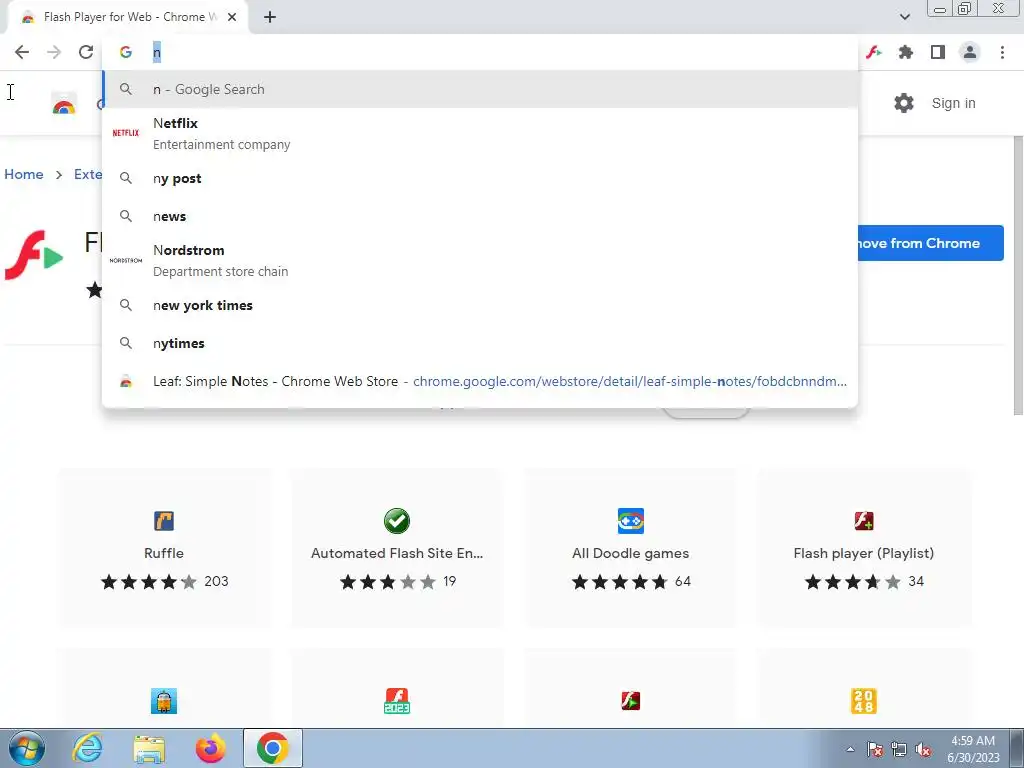
Task: Select the Nordstrom suggestion
Action: [480, 261]
